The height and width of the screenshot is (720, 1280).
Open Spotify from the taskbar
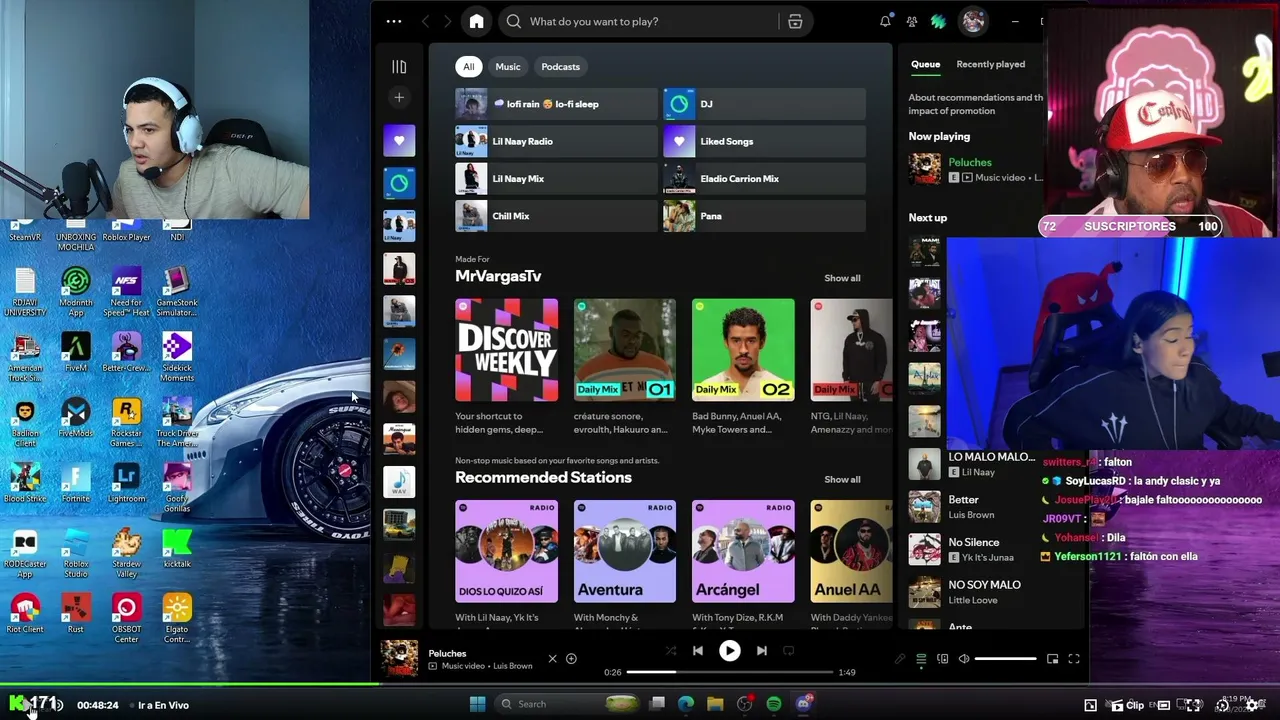774,704
